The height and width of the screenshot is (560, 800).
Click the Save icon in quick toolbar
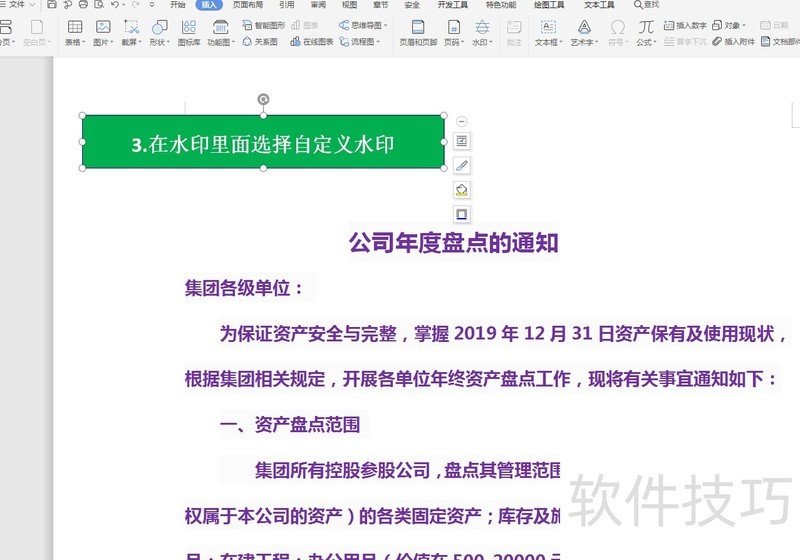point(52,5)
